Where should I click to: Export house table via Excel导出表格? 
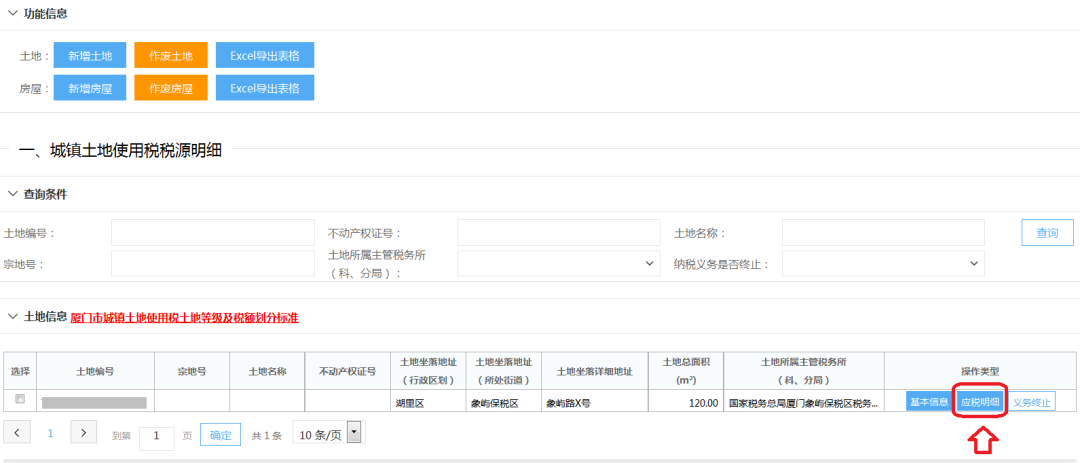click(x=265, y=88)
